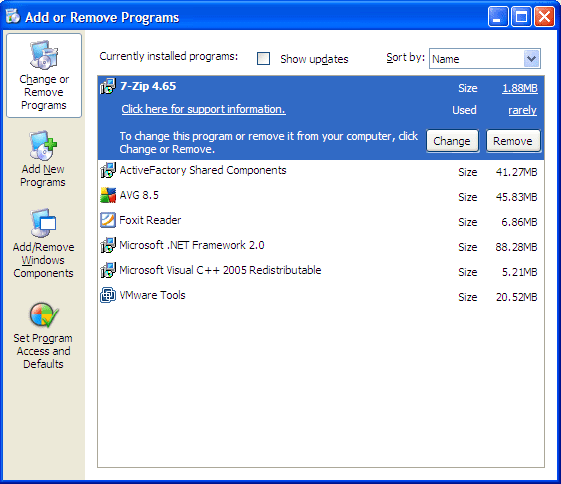Expand the Sort by dropdown arrow

click(x=531, y=59)
